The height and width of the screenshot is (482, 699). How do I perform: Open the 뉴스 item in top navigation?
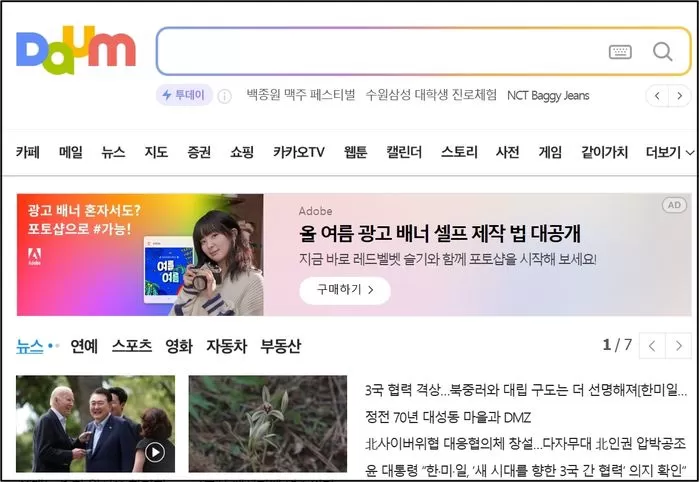(x=113, y=152)
